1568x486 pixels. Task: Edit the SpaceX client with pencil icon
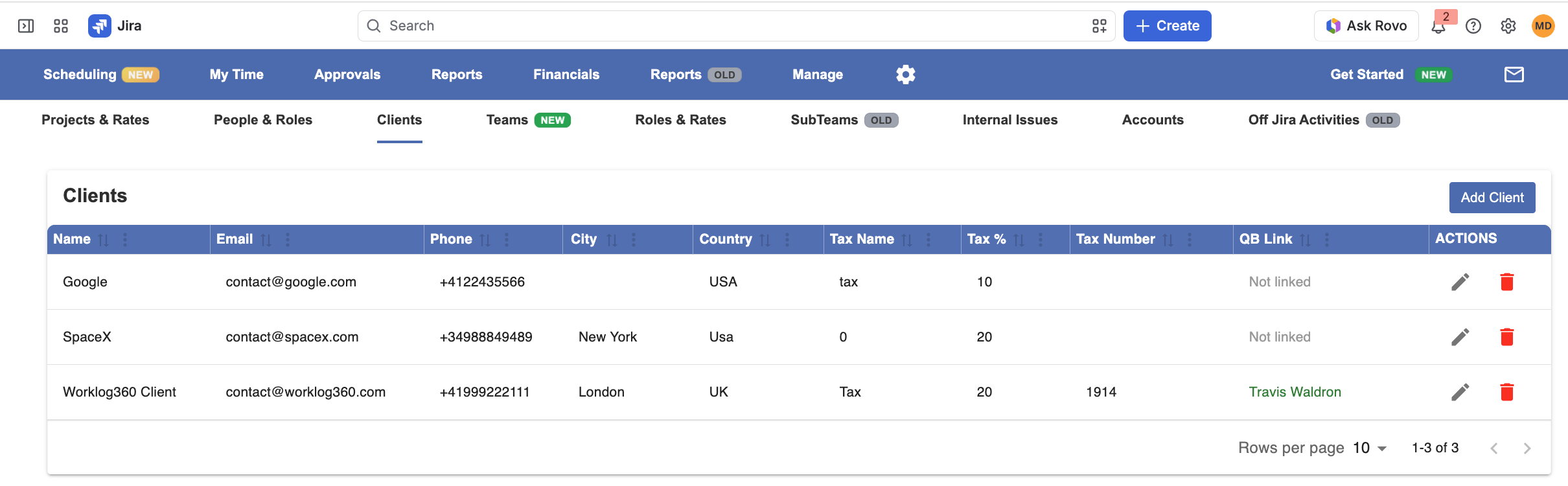1460,337
